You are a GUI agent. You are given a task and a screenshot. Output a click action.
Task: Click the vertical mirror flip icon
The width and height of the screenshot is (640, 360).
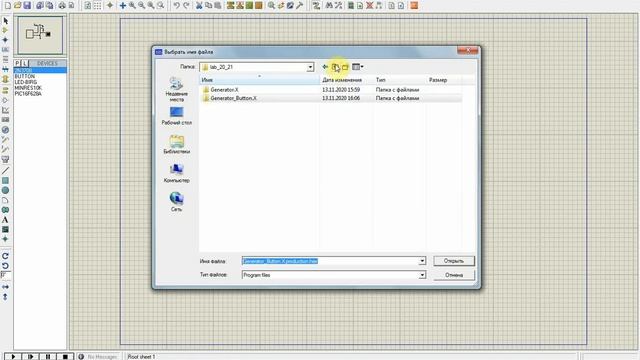[x=5, y=297]
